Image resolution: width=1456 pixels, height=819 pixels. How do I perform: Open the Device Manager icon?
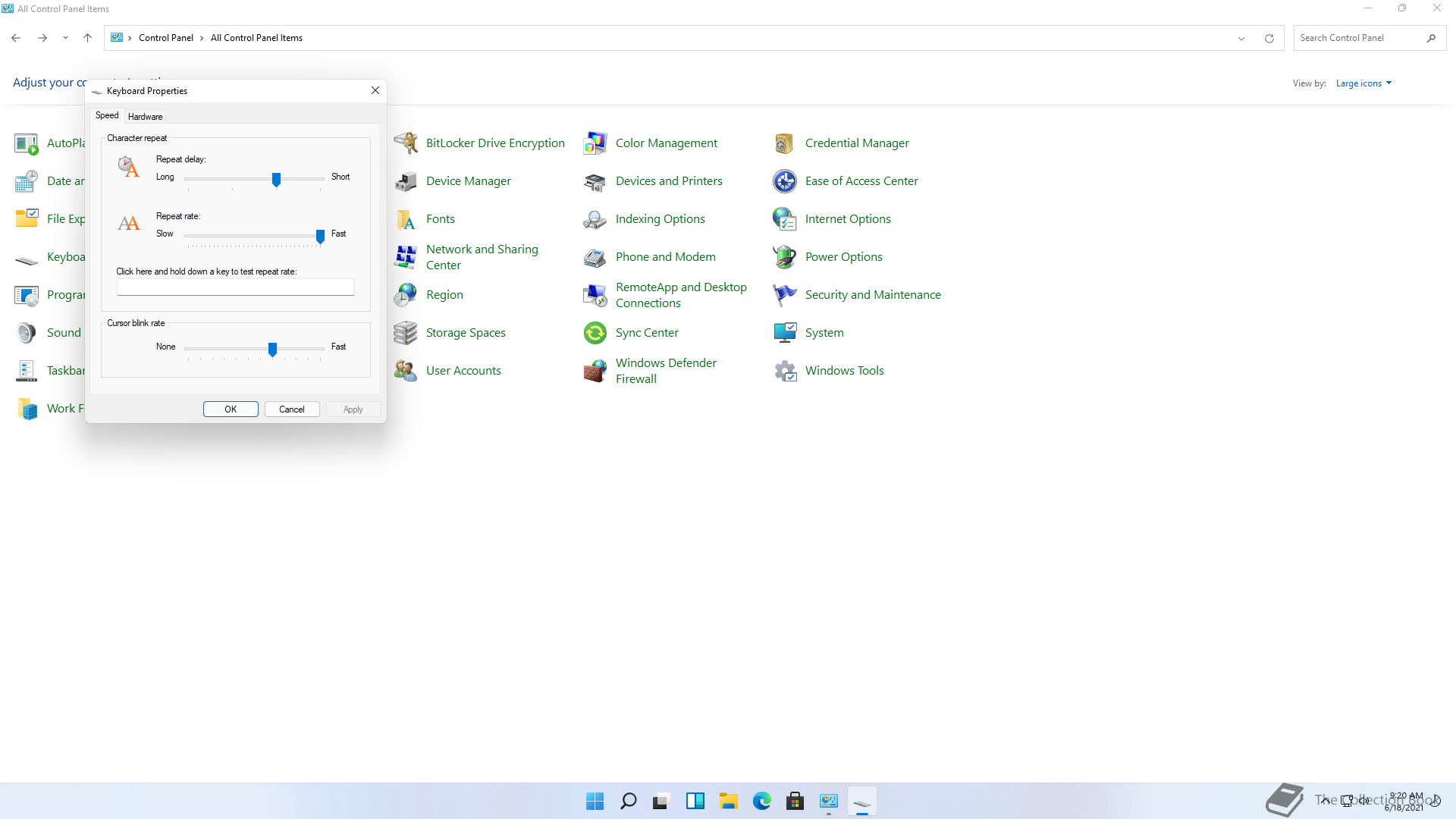[406, 180]
